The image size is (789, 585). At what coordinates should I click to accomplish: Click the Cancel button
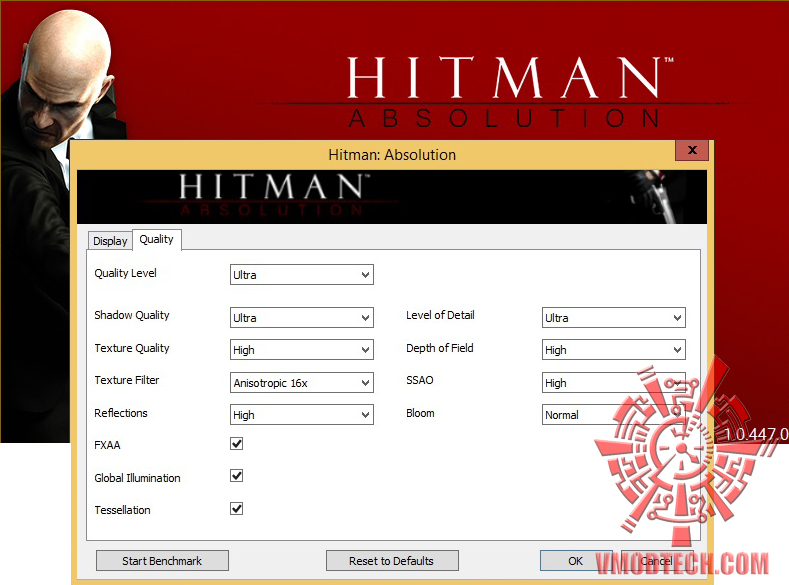pos(657,561)
